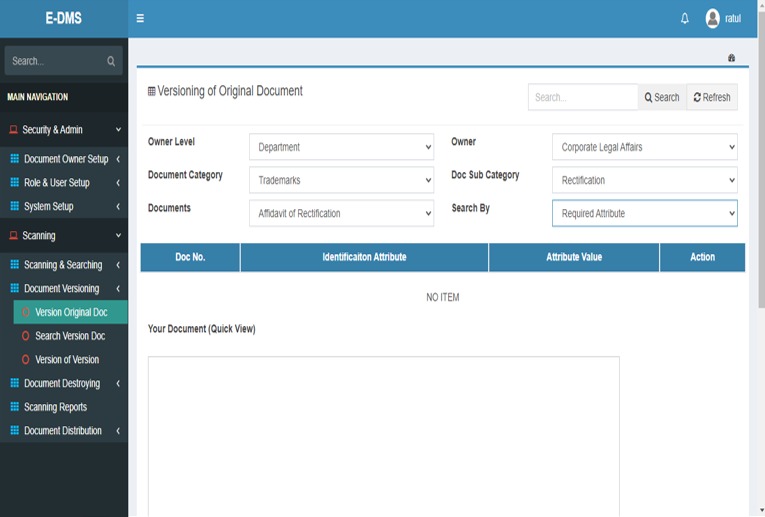Click the Document Versioning grid icon
Image resolution: width=765 pixels, height=517 pixels.
pyautogui.click(x=15, y=288)
